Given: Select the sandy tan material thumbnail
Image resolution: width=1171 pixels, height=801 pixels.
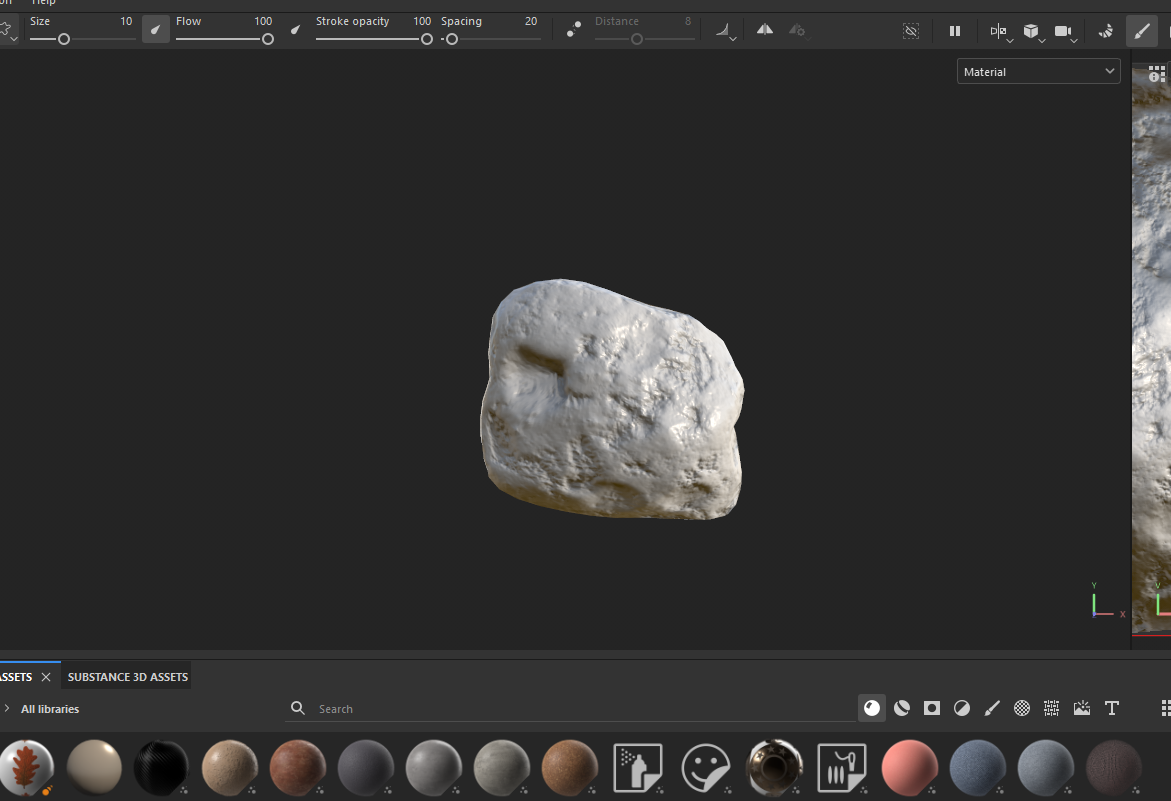Looking at the screenshot, I should (x=229, y=767).
